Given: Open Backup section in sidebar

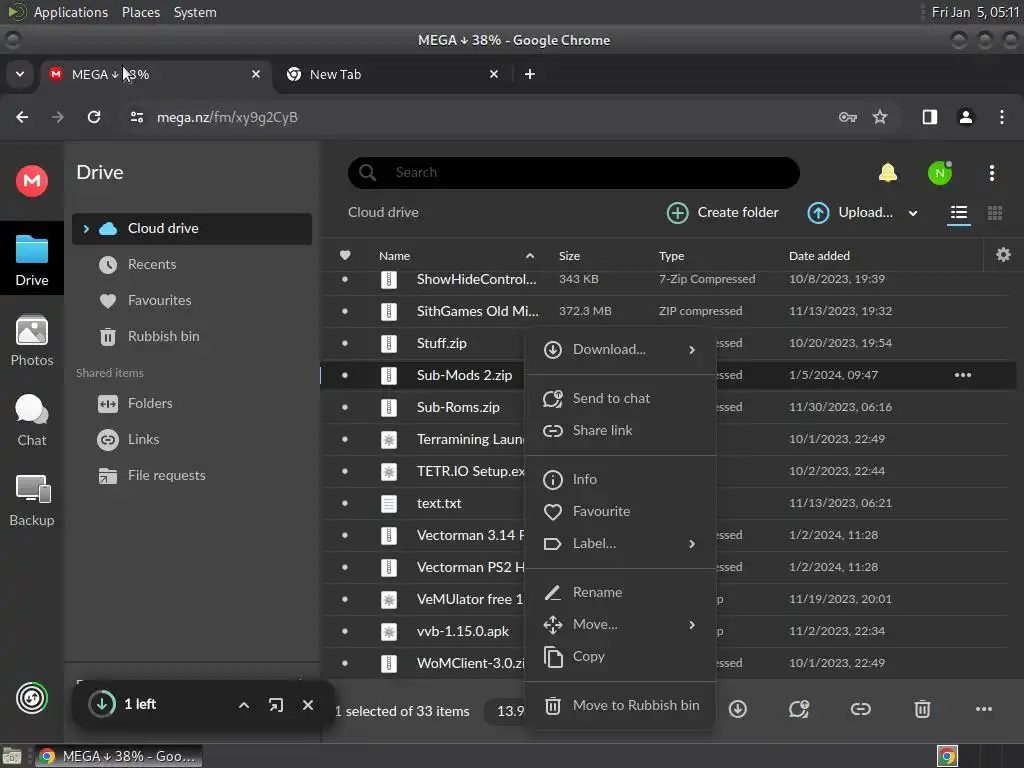Looking at the screenshot, I should [32, 501].
